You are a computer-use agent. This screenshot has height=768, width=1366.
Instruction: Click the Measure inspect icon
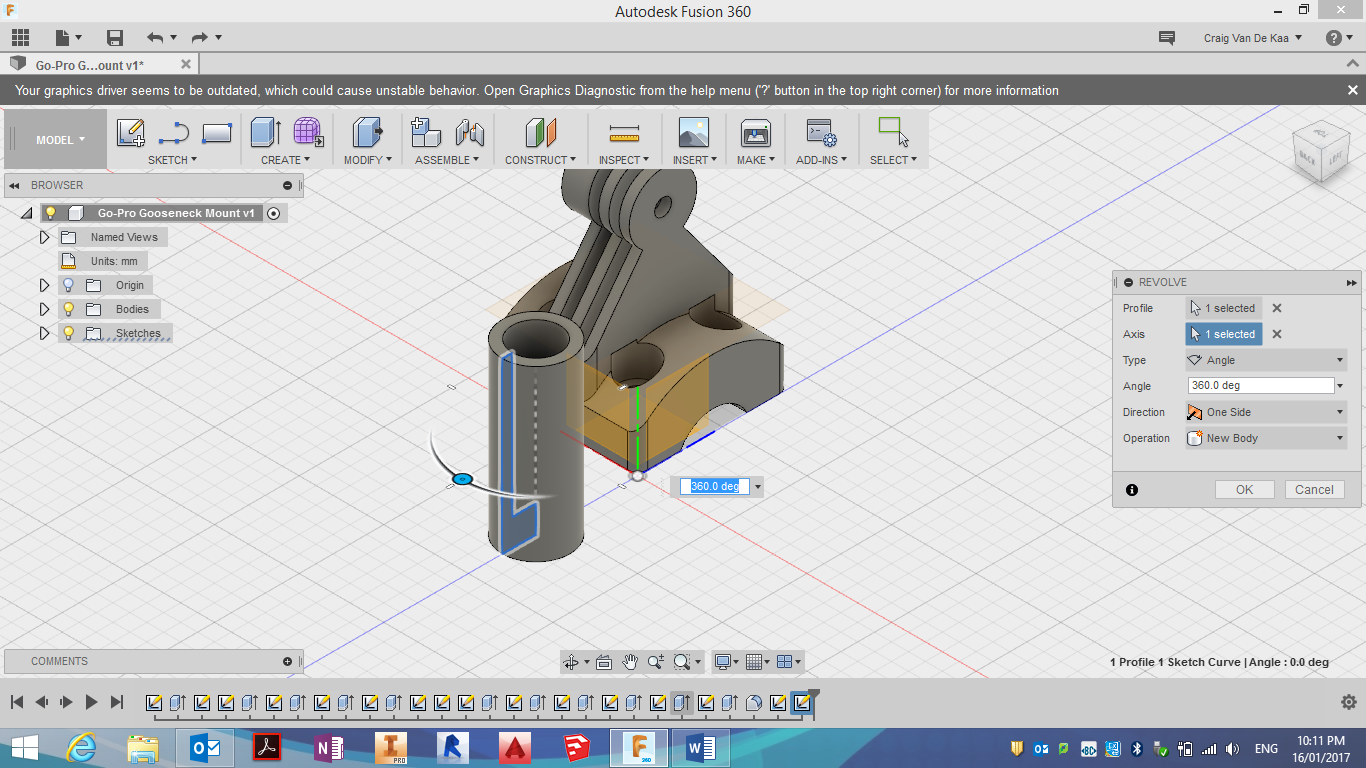coord(624,132)
